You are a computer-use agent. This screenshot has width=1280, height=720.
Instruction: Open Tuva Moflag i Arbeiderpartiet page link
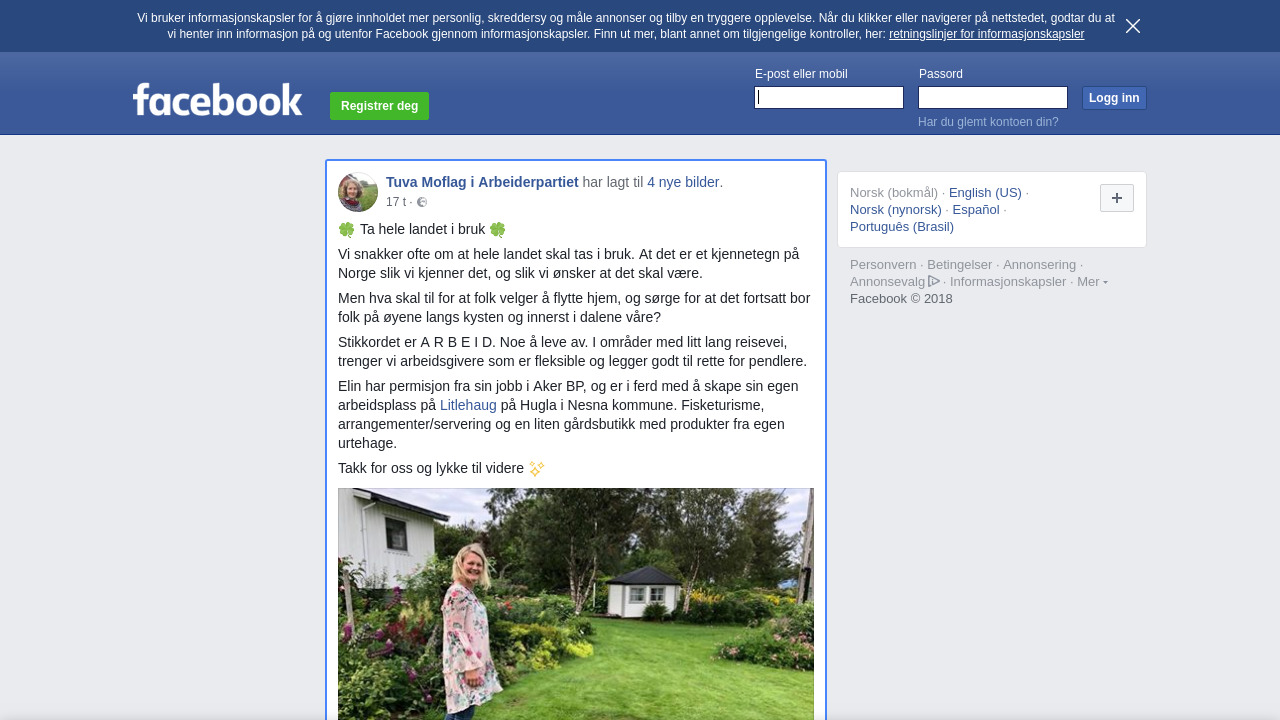(482, 182)
